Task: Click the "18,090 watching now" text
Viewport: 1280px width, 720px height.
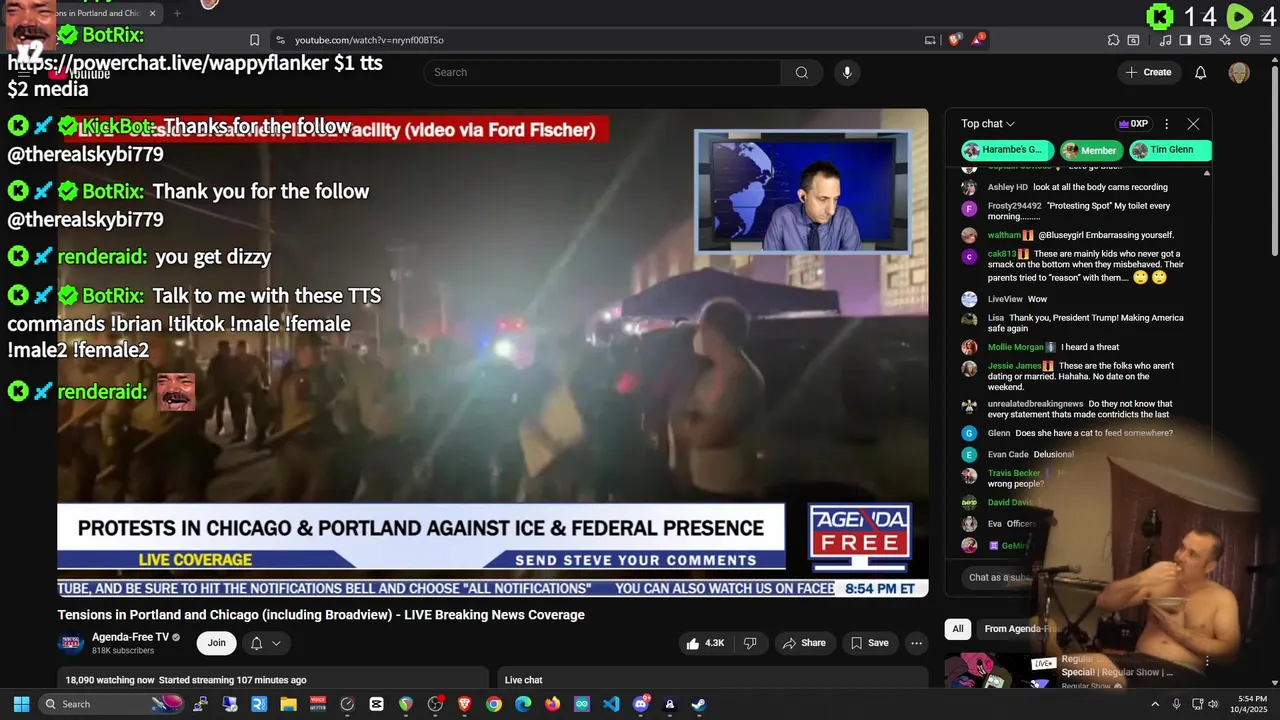Action: (x=110, y=680)
